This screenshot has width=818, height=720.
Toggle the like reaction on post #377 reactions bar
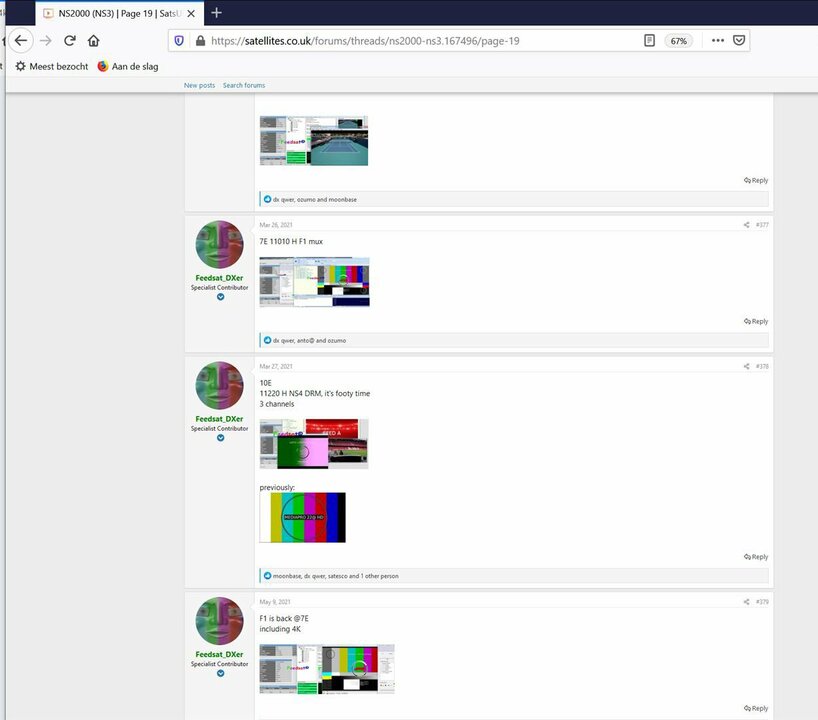point(266,340)
